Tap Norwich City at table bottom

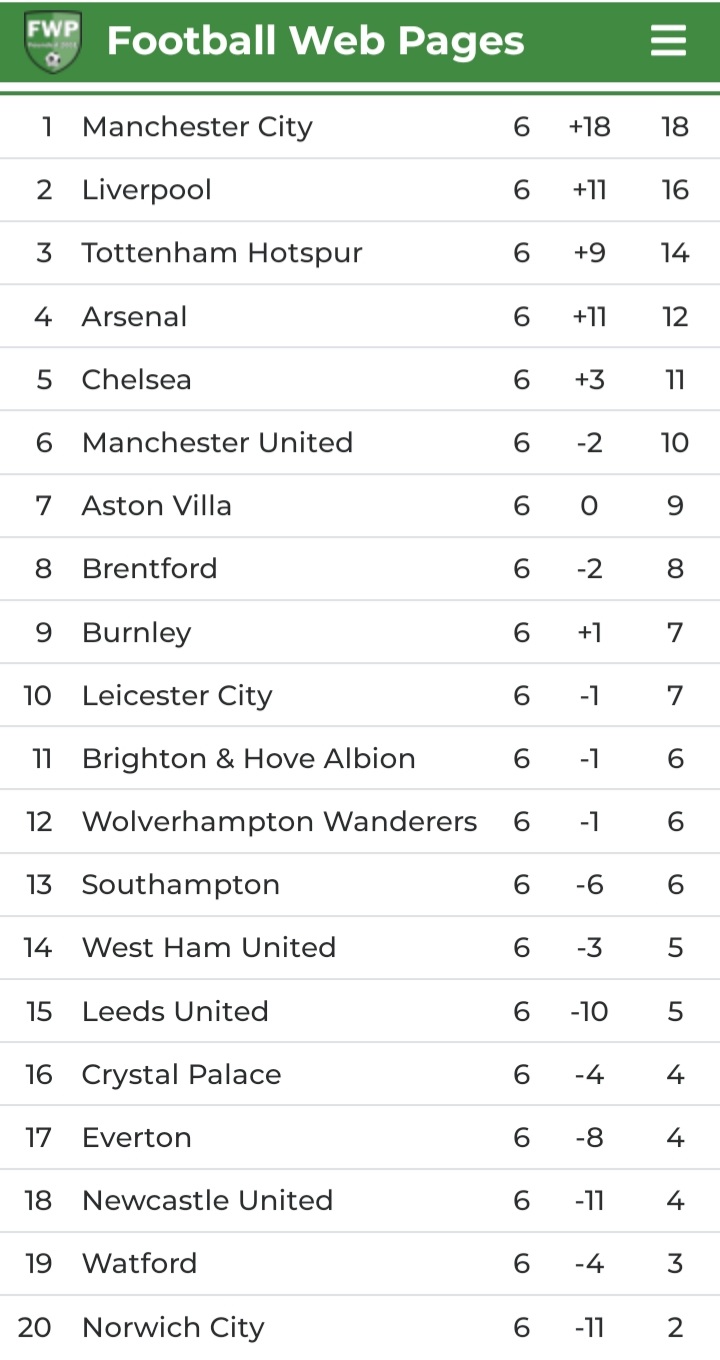173,1328
